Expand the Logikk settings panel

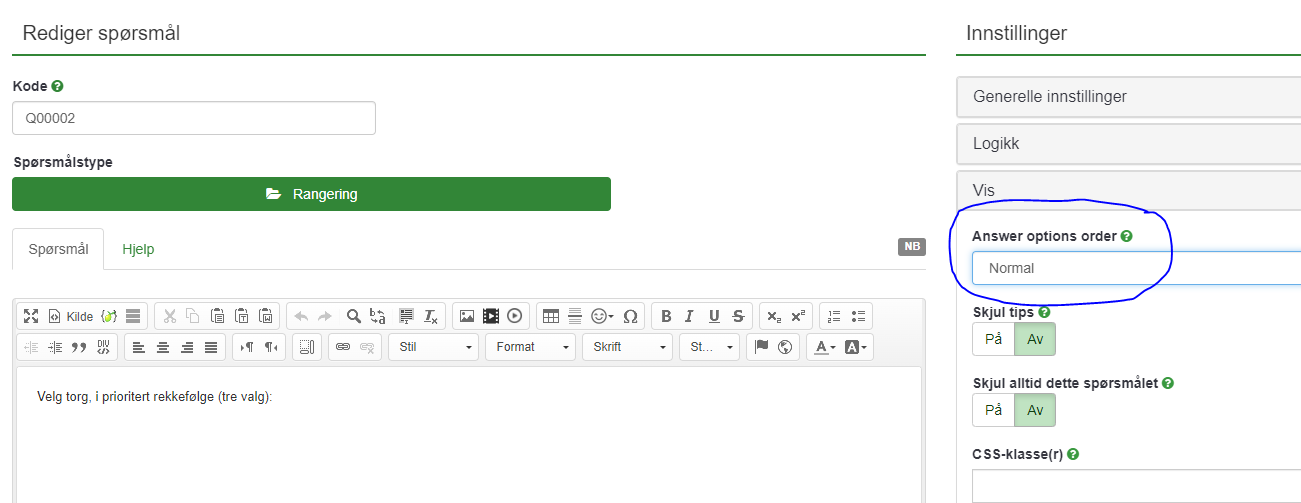point(1129,143)
